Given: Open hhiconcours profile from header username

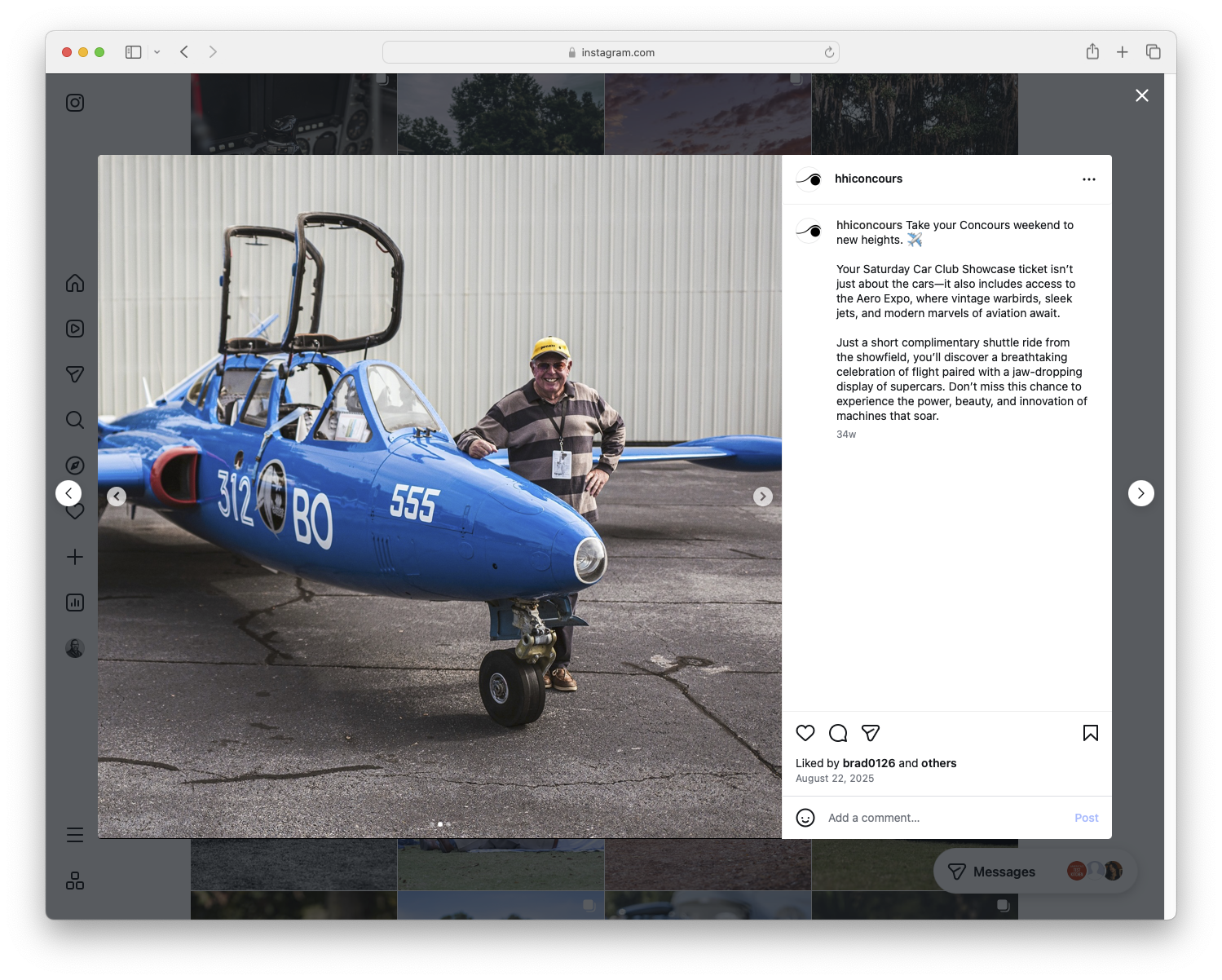Looking at the screenshot, I should [x=868, y=179].
